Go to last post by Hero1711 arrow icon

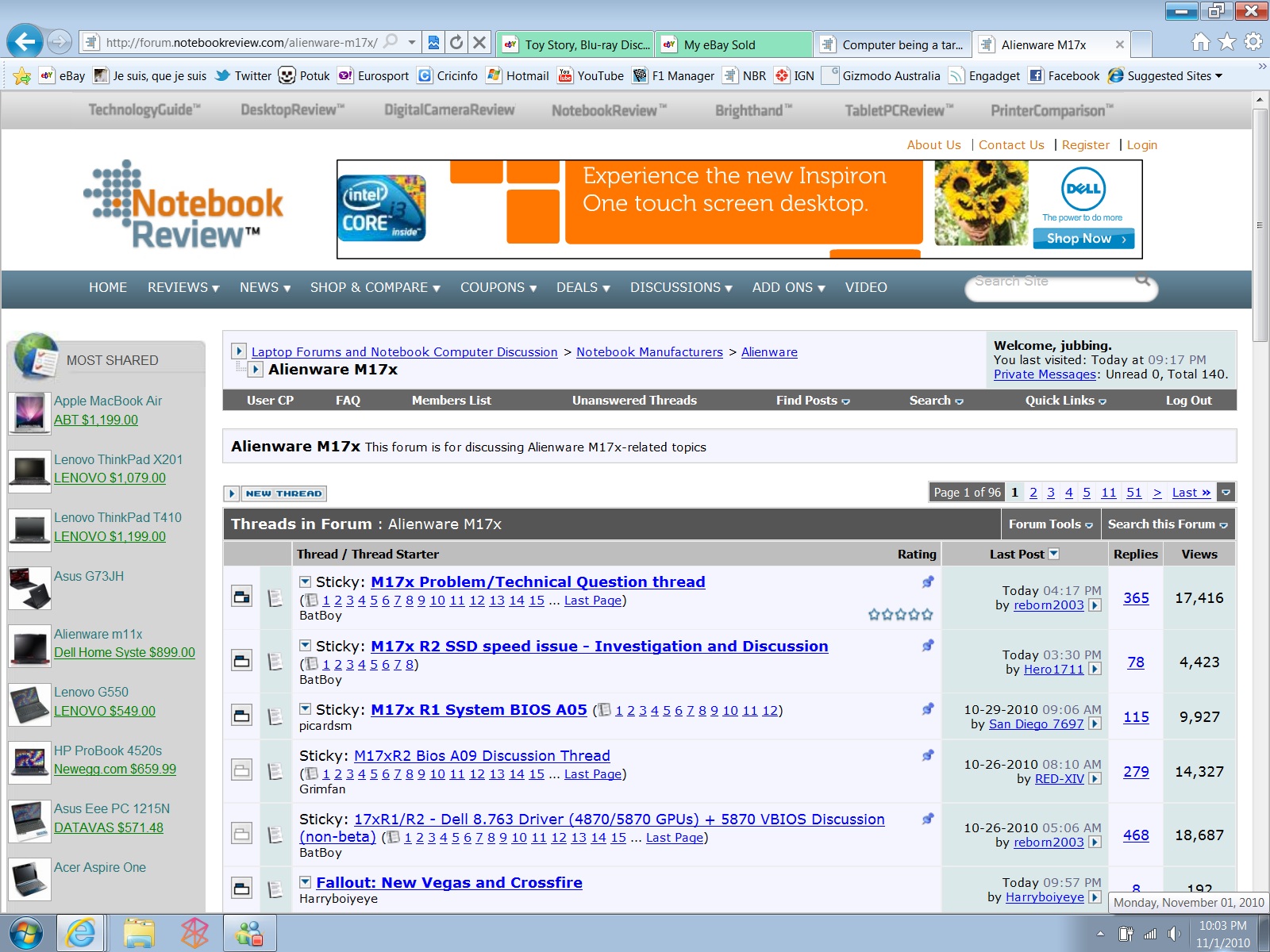coord(1095,670)
